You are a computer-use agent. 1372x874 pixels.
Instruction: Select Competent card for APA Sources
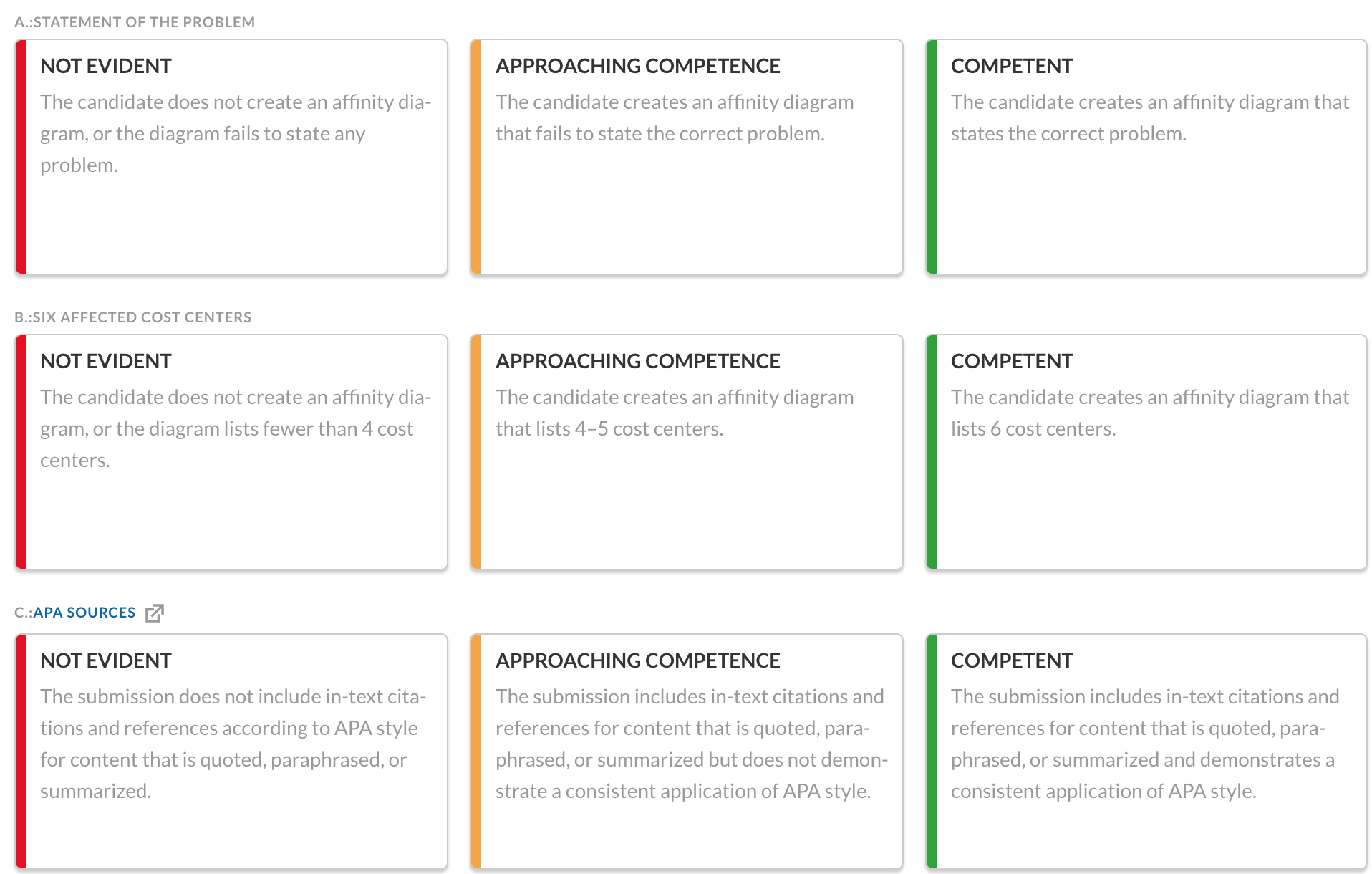1146,751
